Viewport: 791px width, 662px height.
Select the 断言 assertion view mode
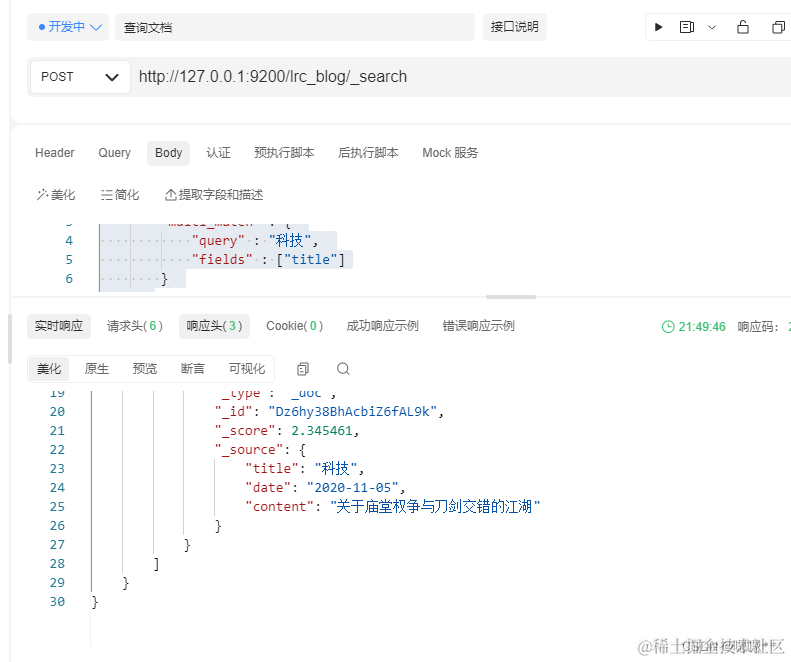(193, 369)
